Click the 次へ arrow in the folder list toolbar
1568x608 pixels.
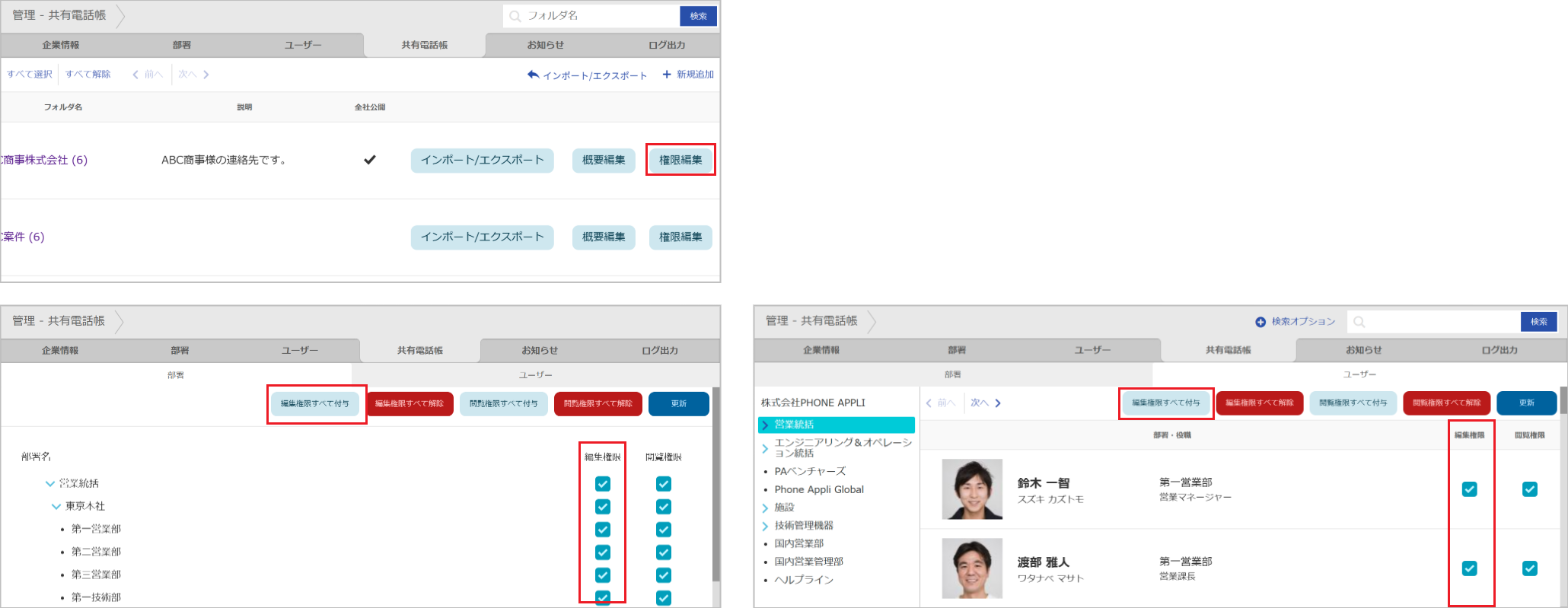point(206,75)
